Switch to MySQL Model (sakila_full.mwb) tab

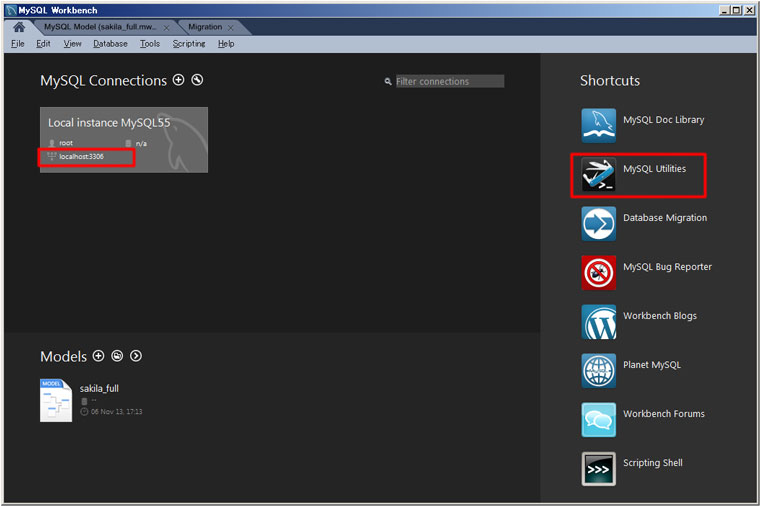coord(100,27)
